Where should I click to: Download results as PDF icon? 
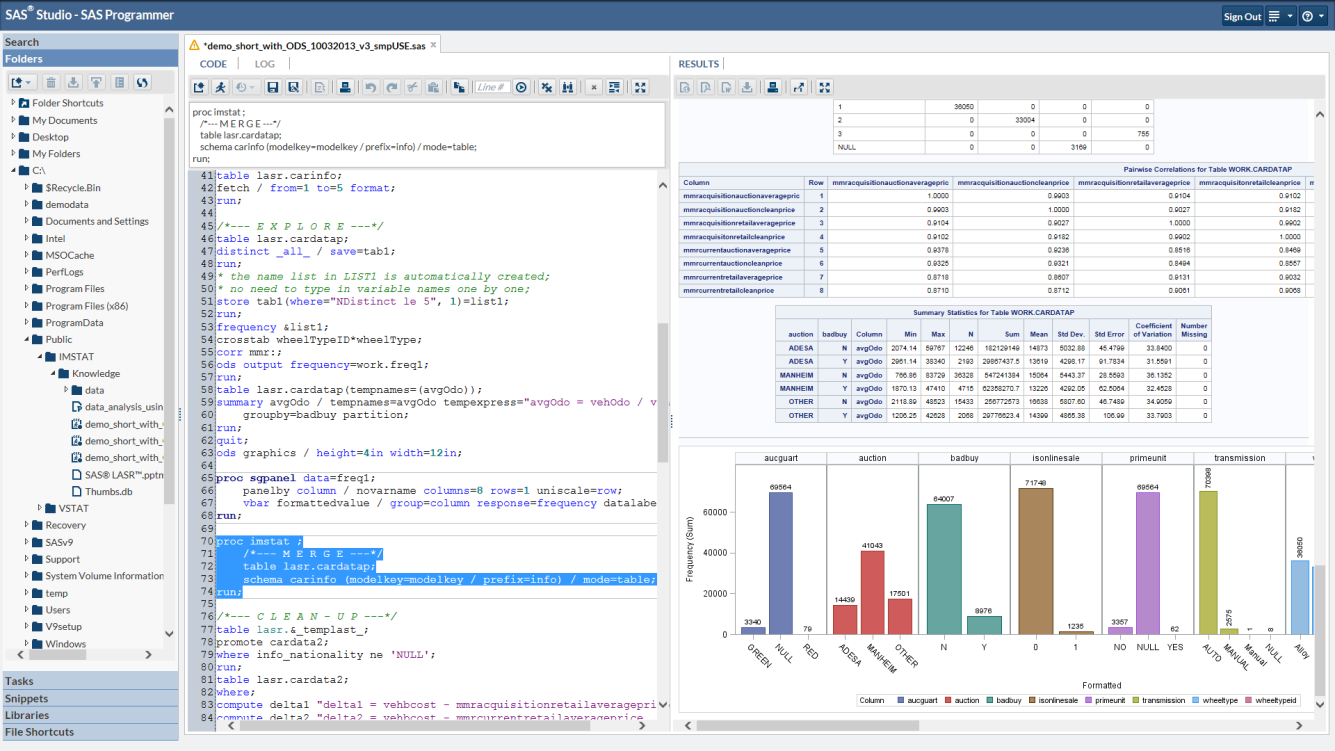click(706, 87)
